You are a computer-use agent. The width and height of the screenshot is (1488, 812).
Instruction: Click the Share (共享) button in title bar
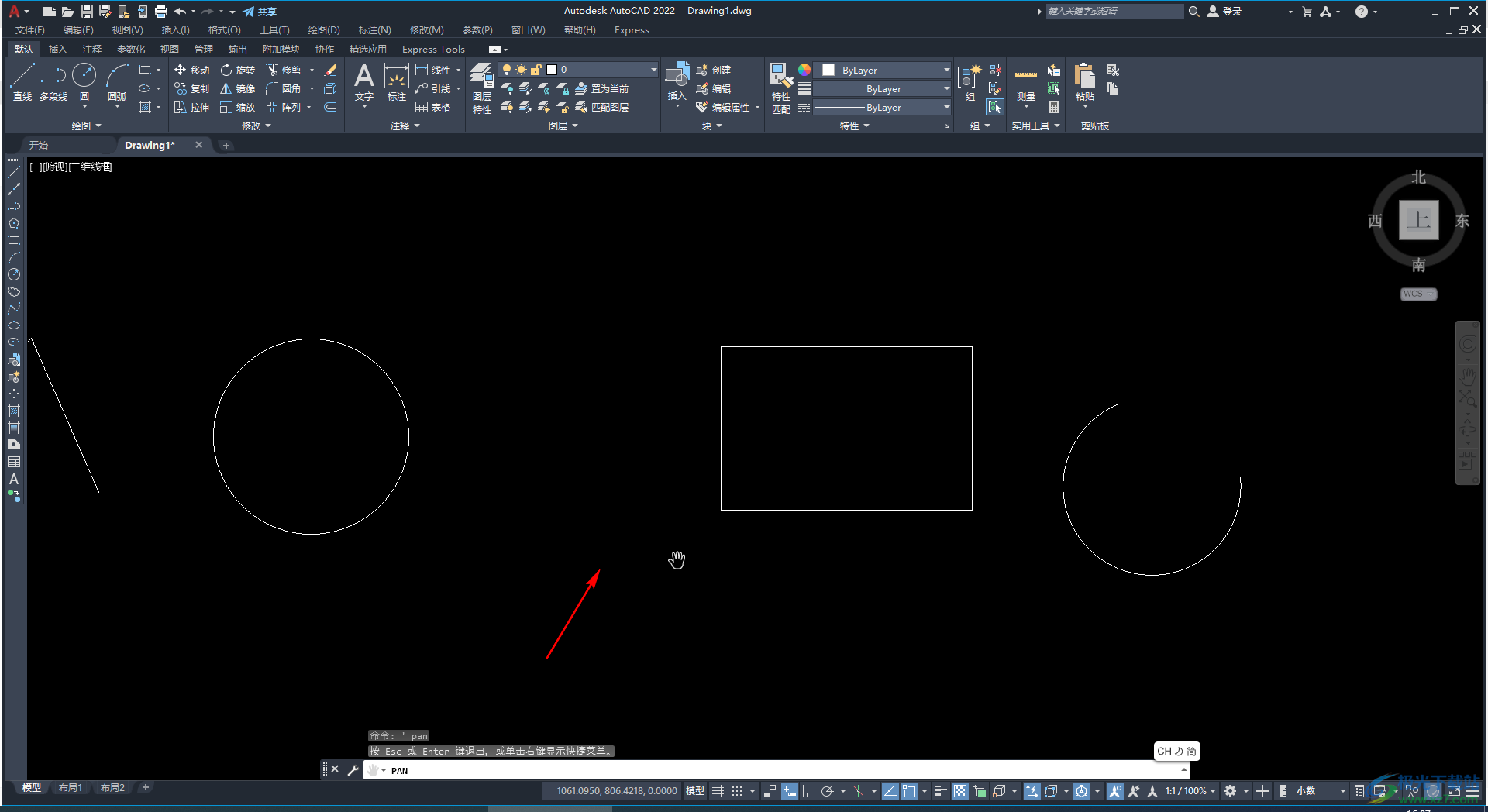260,12
